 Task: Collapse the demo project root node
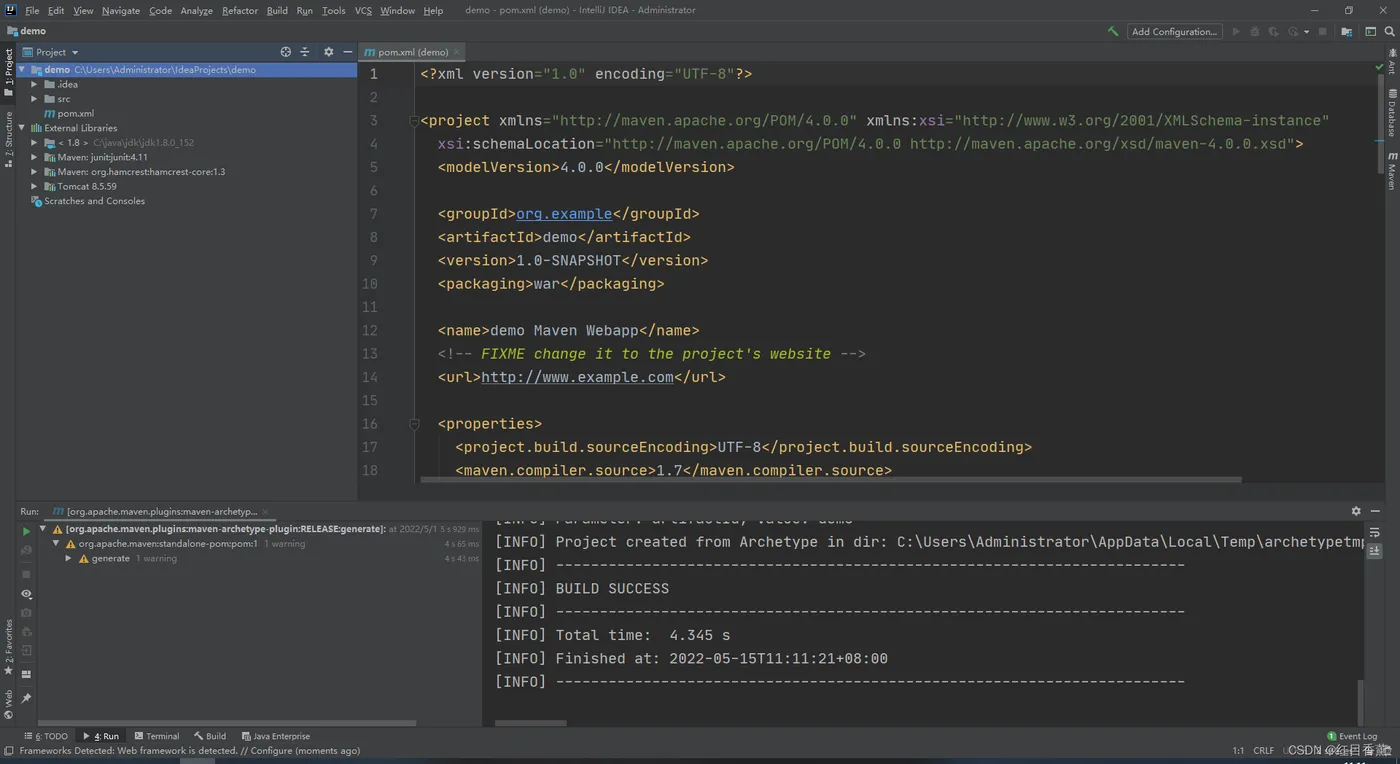click(23, 70)
